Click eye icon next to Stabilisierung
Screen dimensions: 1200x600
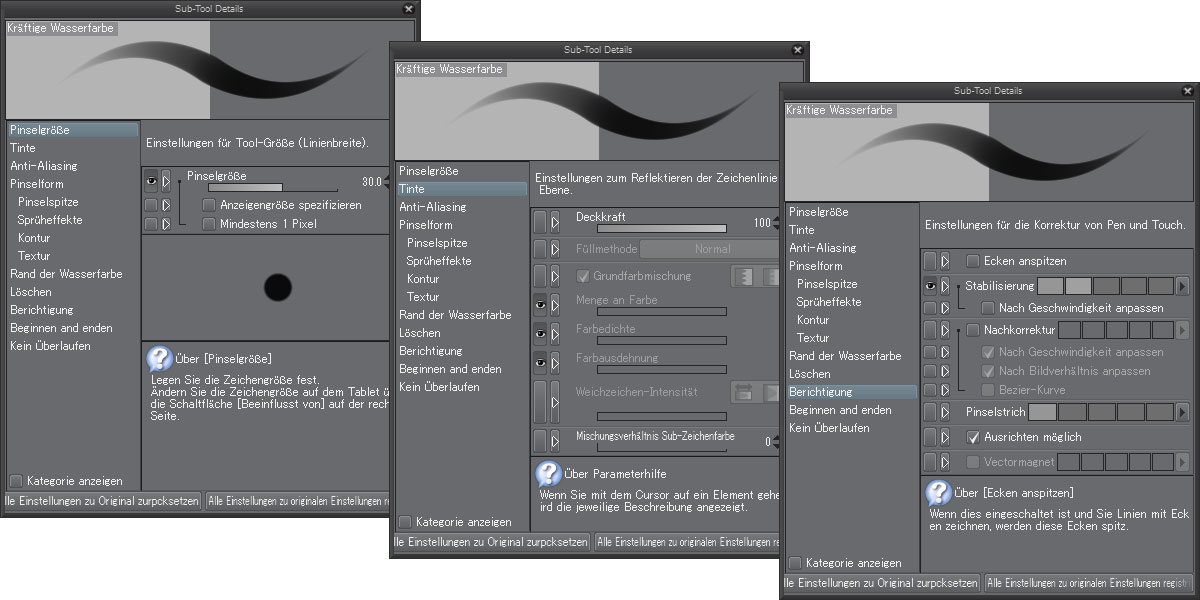[x=930, y=286]
